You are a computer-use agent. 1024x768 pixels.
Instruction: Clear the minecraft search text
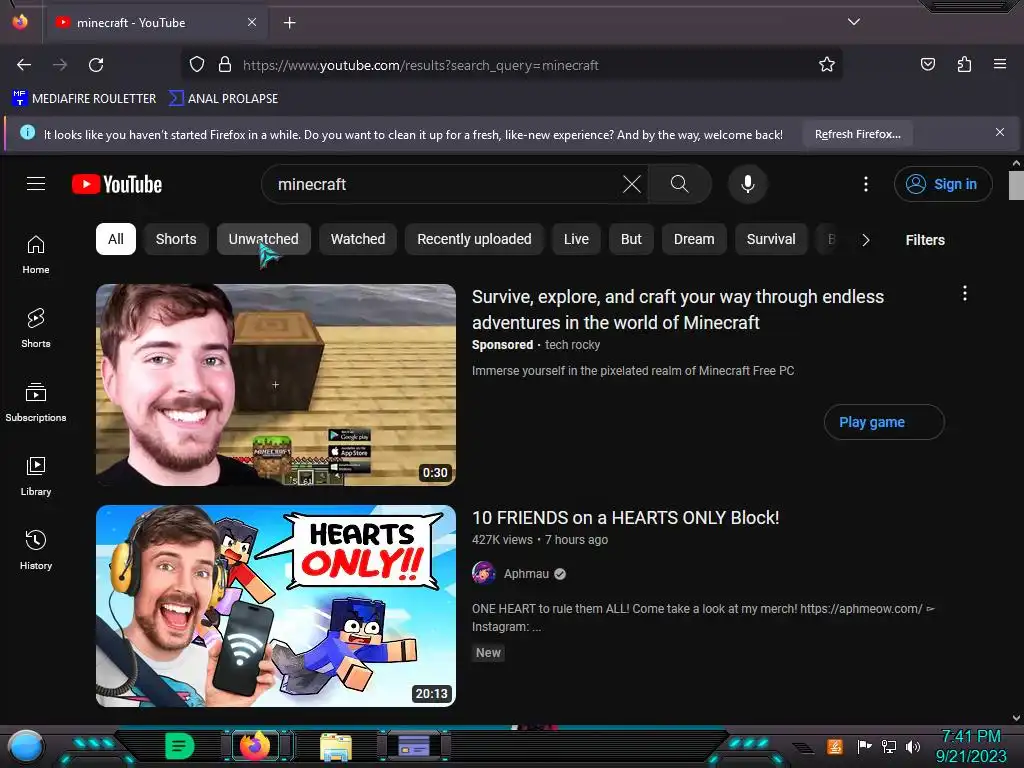[632, 184]
